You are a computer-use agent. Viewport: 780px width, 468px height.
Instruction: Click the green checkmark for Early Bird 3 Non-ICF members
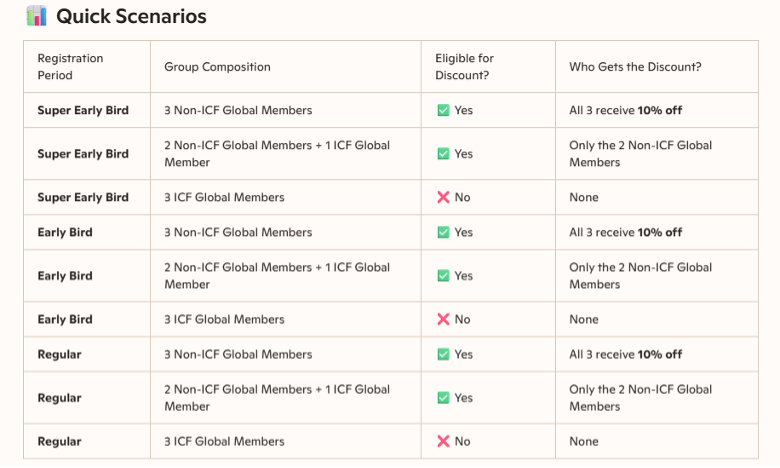tap(443, 232)
